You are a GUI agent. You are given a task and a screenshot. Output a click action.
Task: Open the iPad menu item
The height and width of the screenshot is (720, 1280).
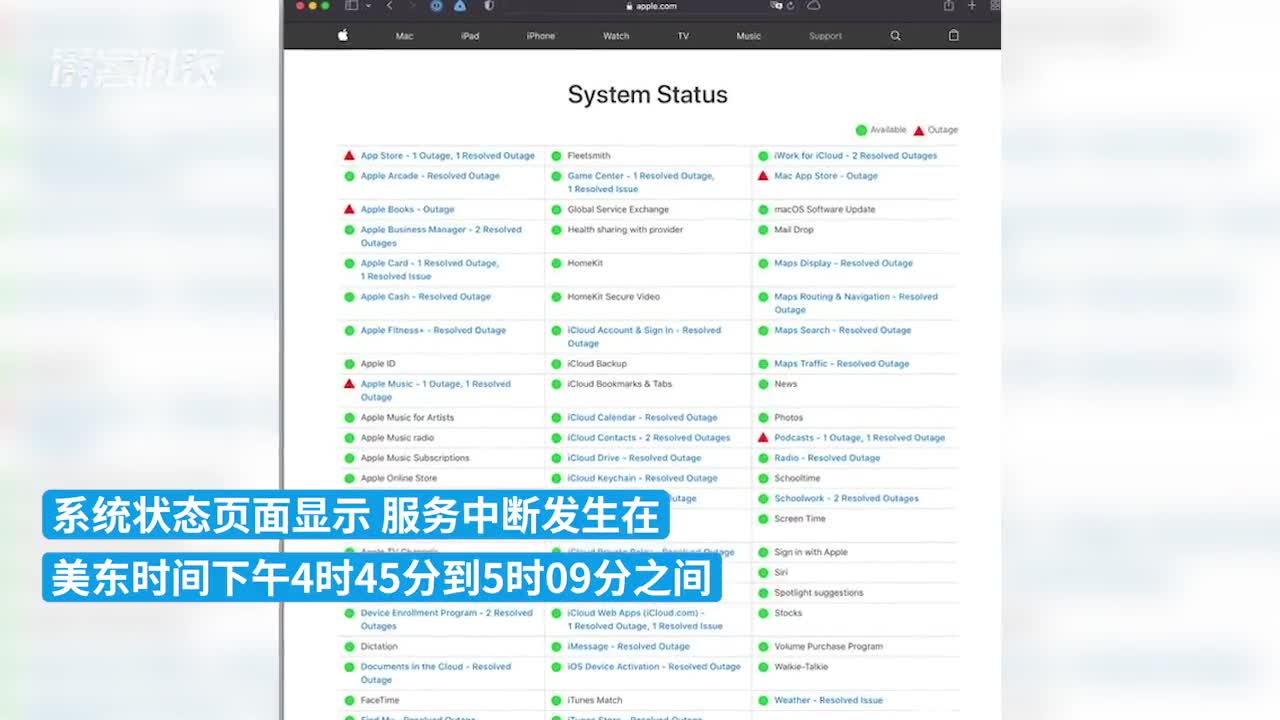pyautogui.click(x=470, y=36)
